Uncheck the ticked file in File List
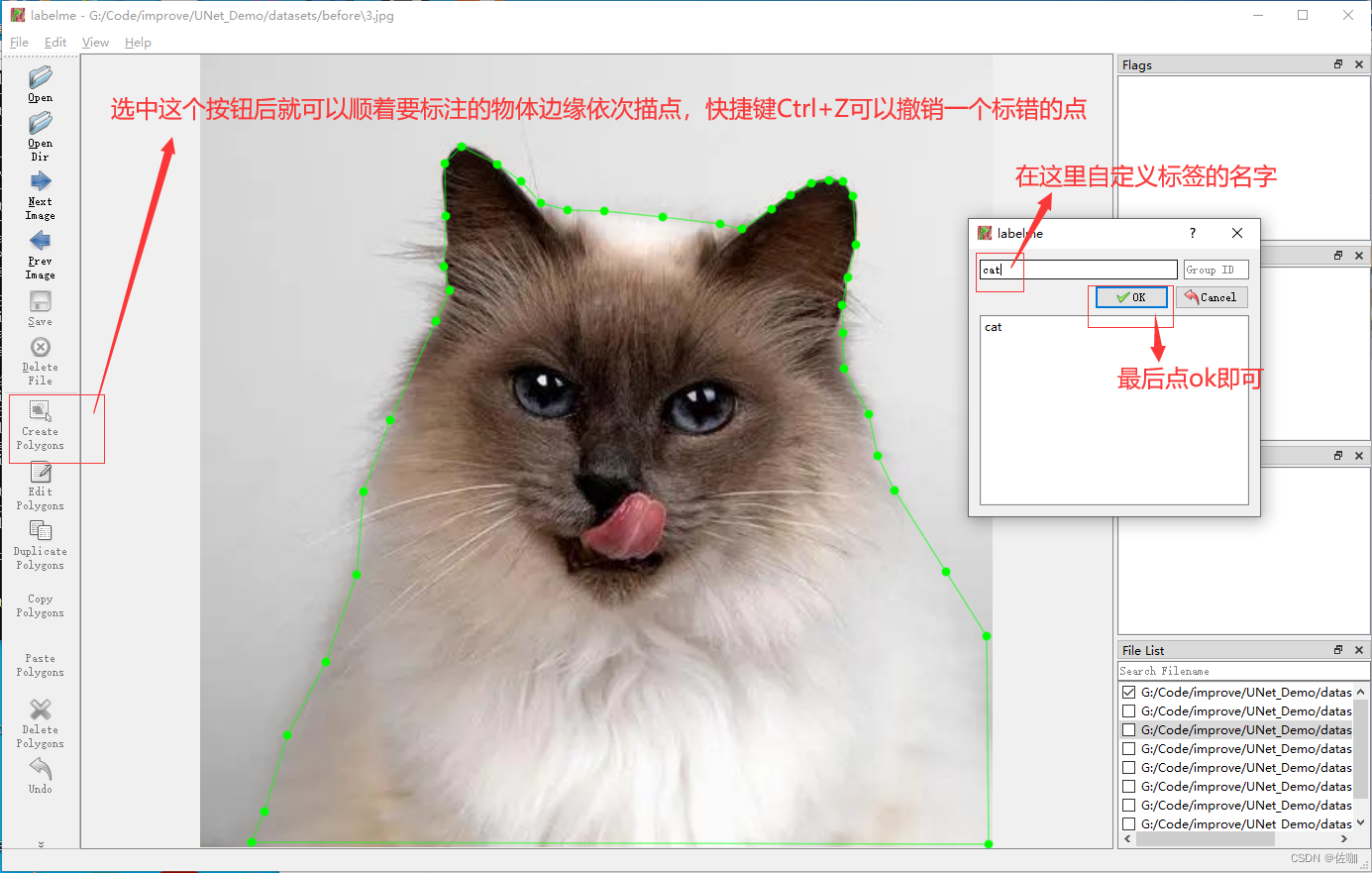Image resolution: width=1372 pixels, height=873 pixels. (1128, 693)
